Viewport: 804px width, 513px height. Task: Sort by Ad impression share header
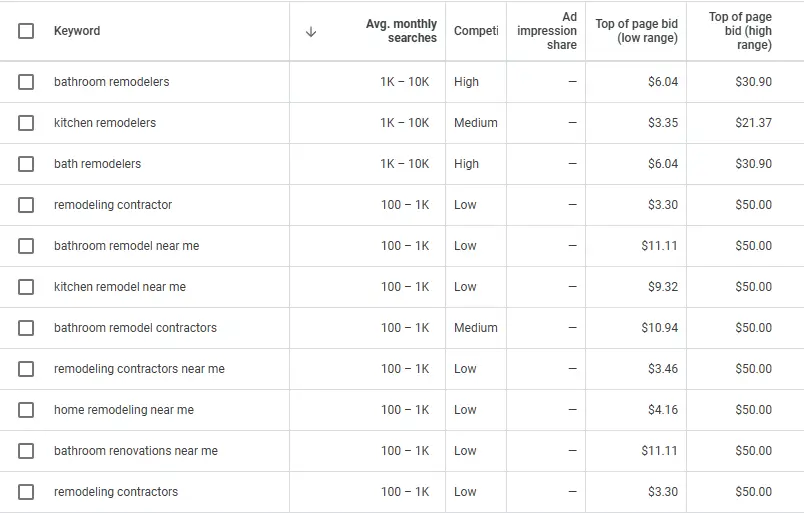tap(547, 31)
